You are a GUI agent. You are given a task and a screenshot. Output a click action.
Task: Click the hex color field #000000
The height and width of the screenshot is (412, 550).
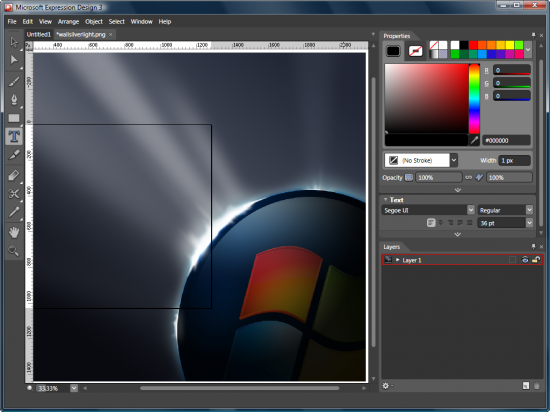[x=506, y=140]
